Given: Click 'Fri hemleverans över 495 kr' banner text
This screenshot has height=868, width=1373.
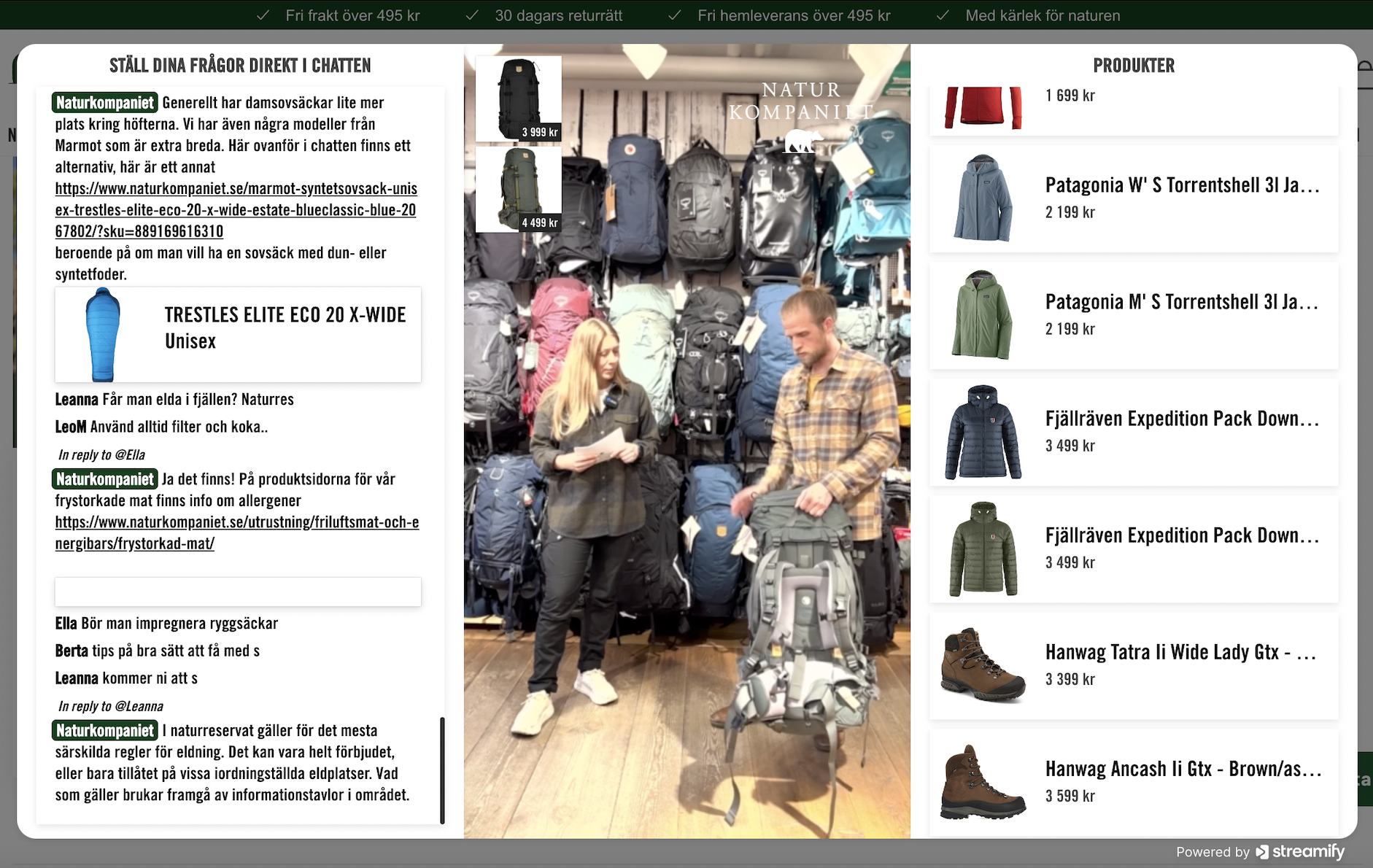Looking at the screenshot, I should click(x=794, y=15).
